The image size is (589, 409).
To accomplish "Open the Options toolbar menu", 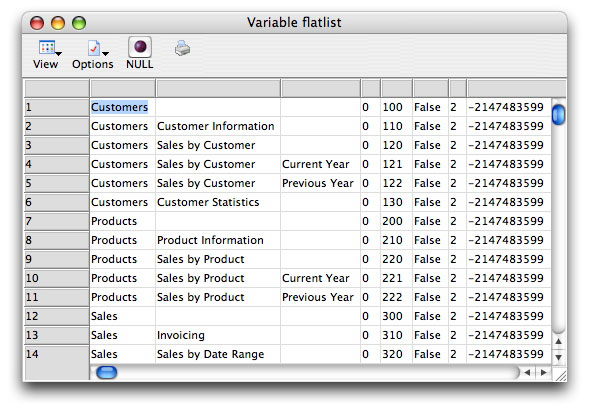I will pos(93,55).
